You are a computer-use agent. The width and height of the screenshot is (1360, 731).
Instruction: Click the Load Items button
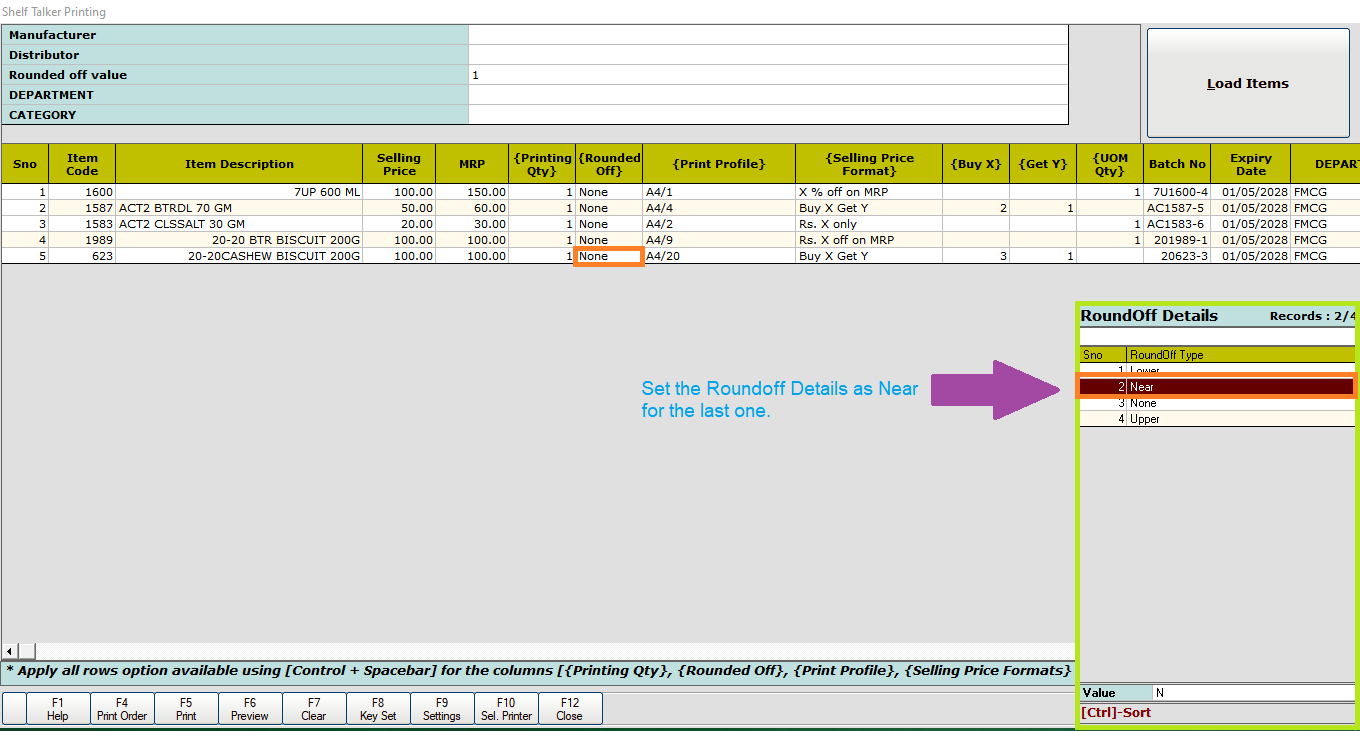point(1248,83)
